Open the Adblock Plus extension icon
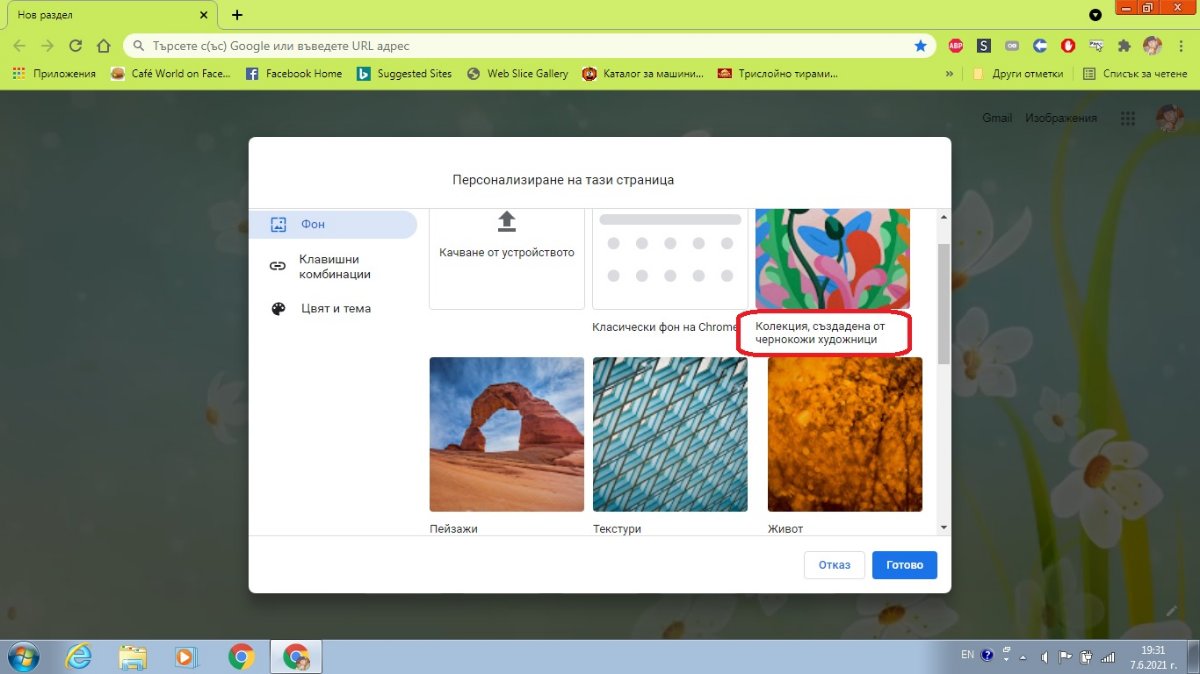The height and width of the screenshot is (674, 1200). click(x=956, y=46)
